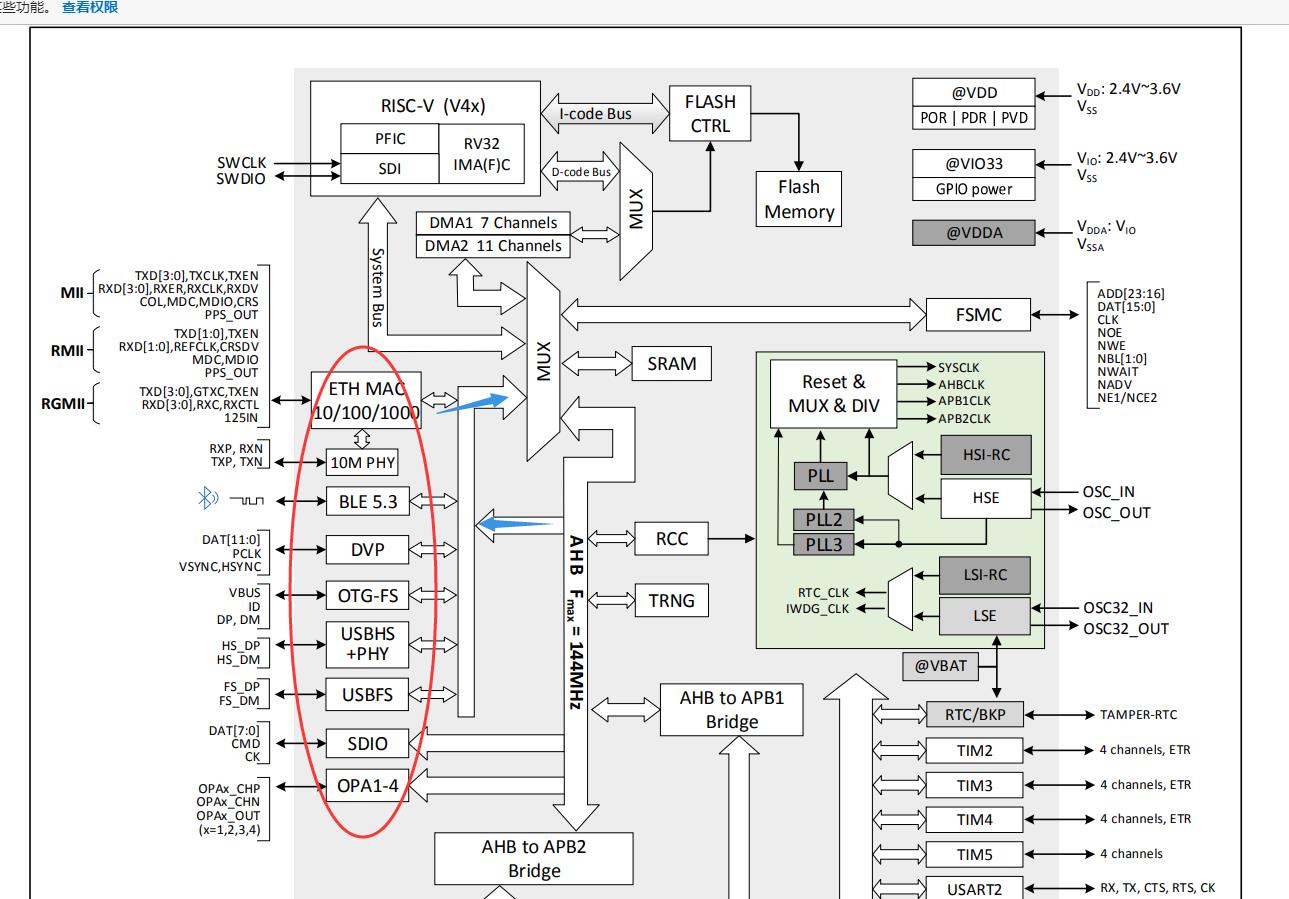The width and height of the screenshot is (1289, 899).
Task: Select the USART2 block
Action: (975, 888)
